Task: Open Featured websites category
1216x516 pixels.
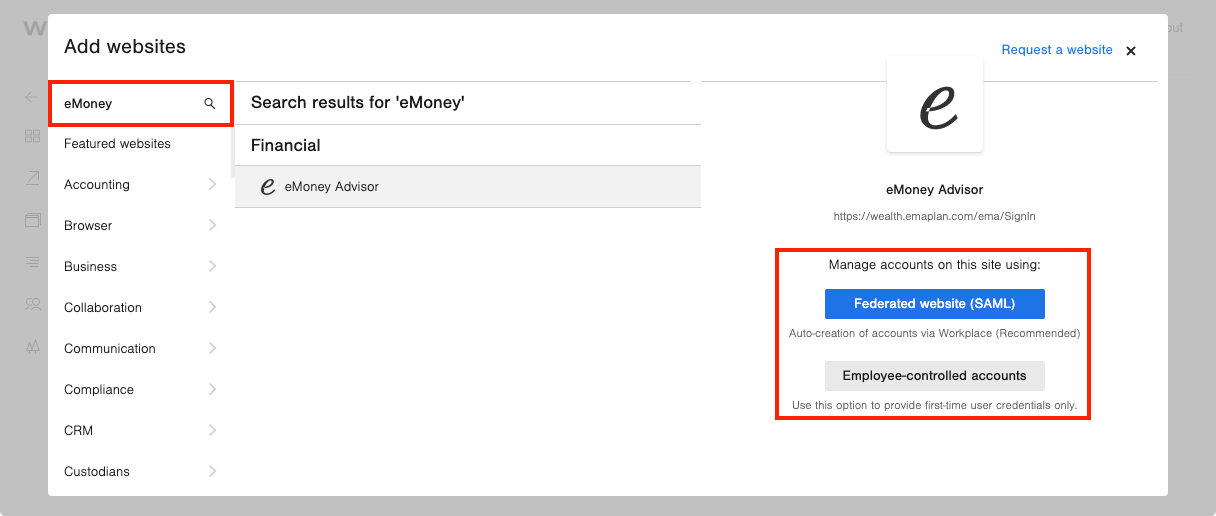Action: click(x=117, y=144)
